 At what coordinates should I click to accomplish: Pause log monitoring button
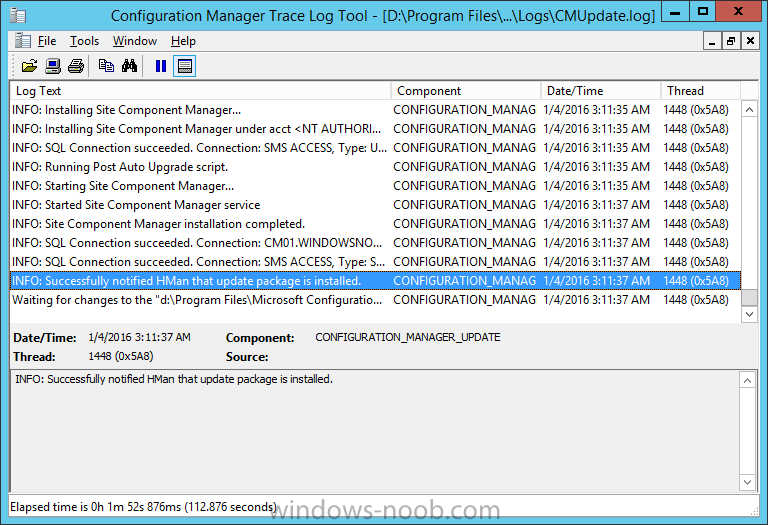click(x=161, y=66)
